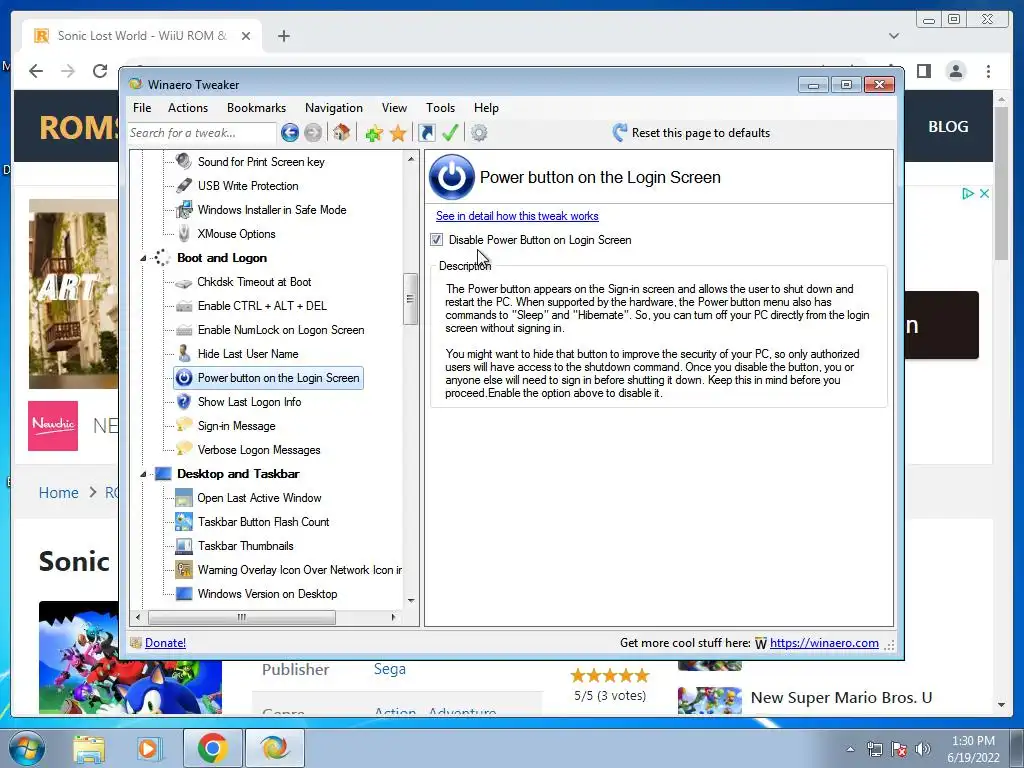
Task: Select Power button on the Login Screen item
Action: [268, 378]
